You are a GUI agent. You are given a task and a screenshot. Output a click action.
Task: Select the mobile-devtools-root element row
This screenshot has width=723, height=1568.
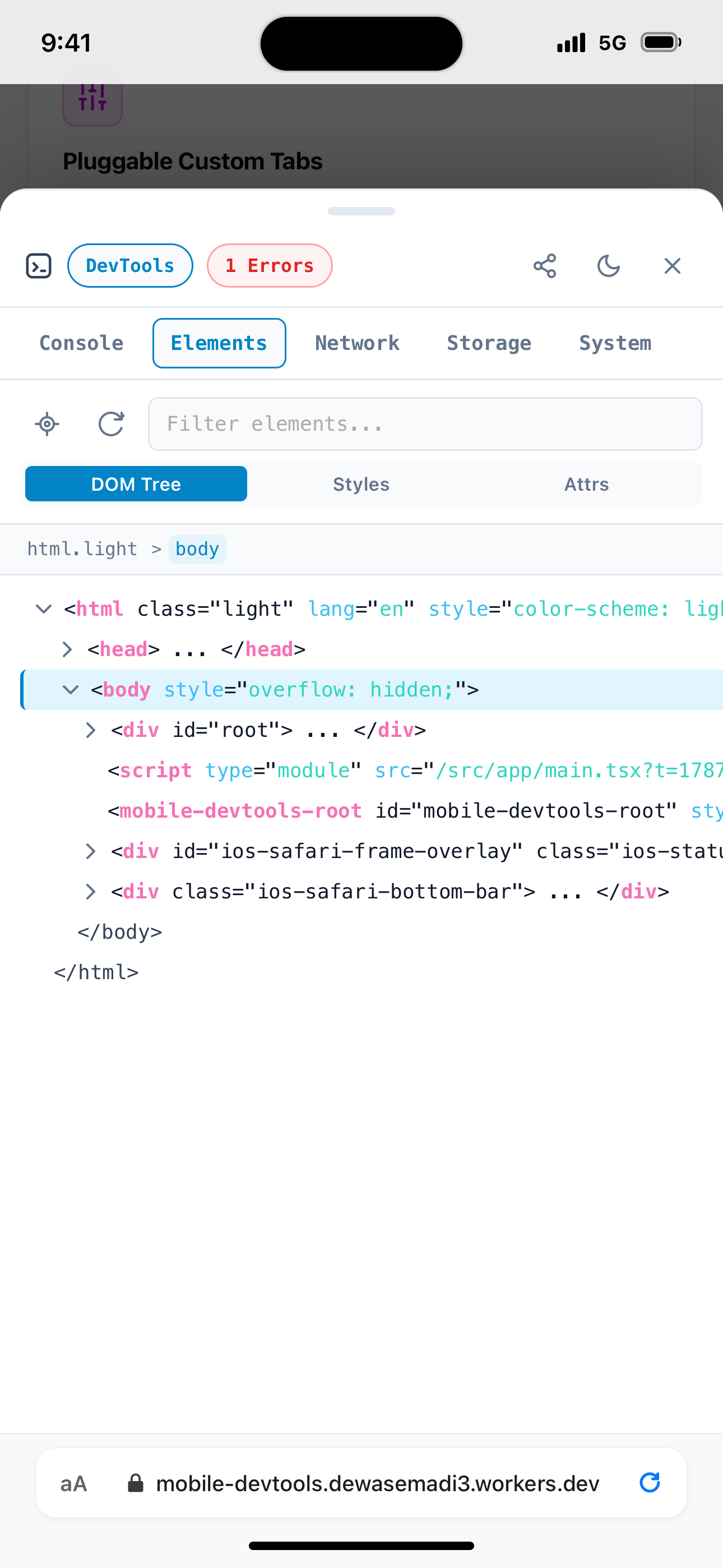pyautogui.click(x=372, y=811)
